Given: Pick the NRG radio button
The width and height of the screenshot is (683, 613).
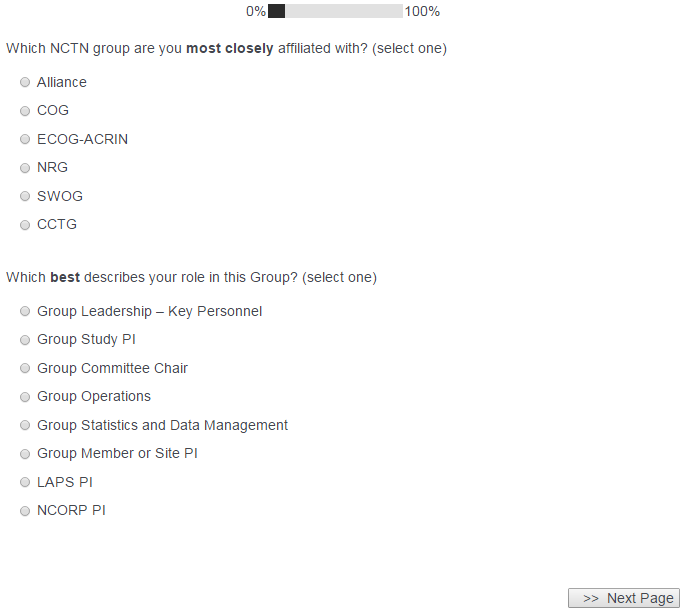Looking at the screenshot, I should pos(25,168).
